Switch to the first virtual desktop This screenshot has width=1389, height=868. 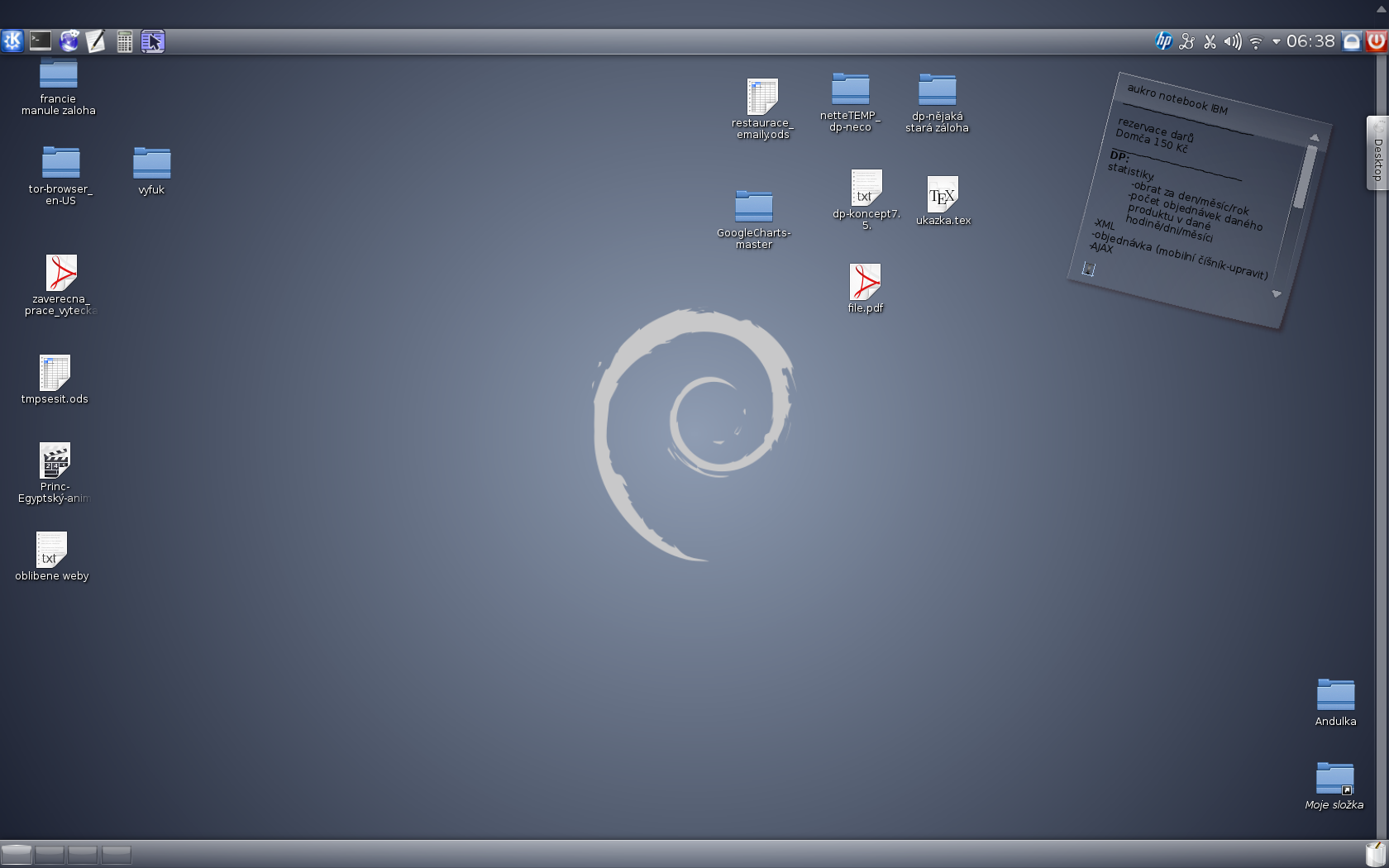click(x=17, y=854)
